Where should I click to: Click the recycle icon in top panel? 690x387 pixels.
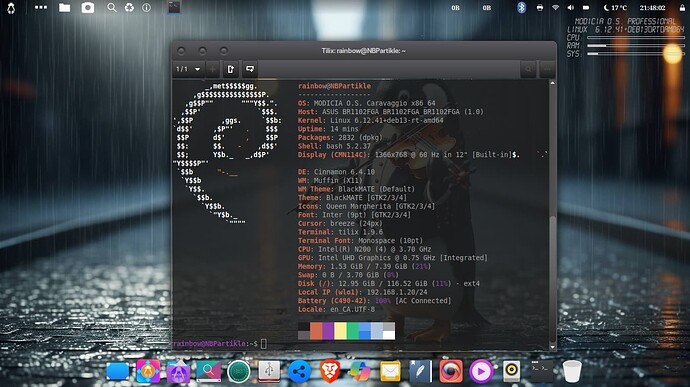point(129,7)
